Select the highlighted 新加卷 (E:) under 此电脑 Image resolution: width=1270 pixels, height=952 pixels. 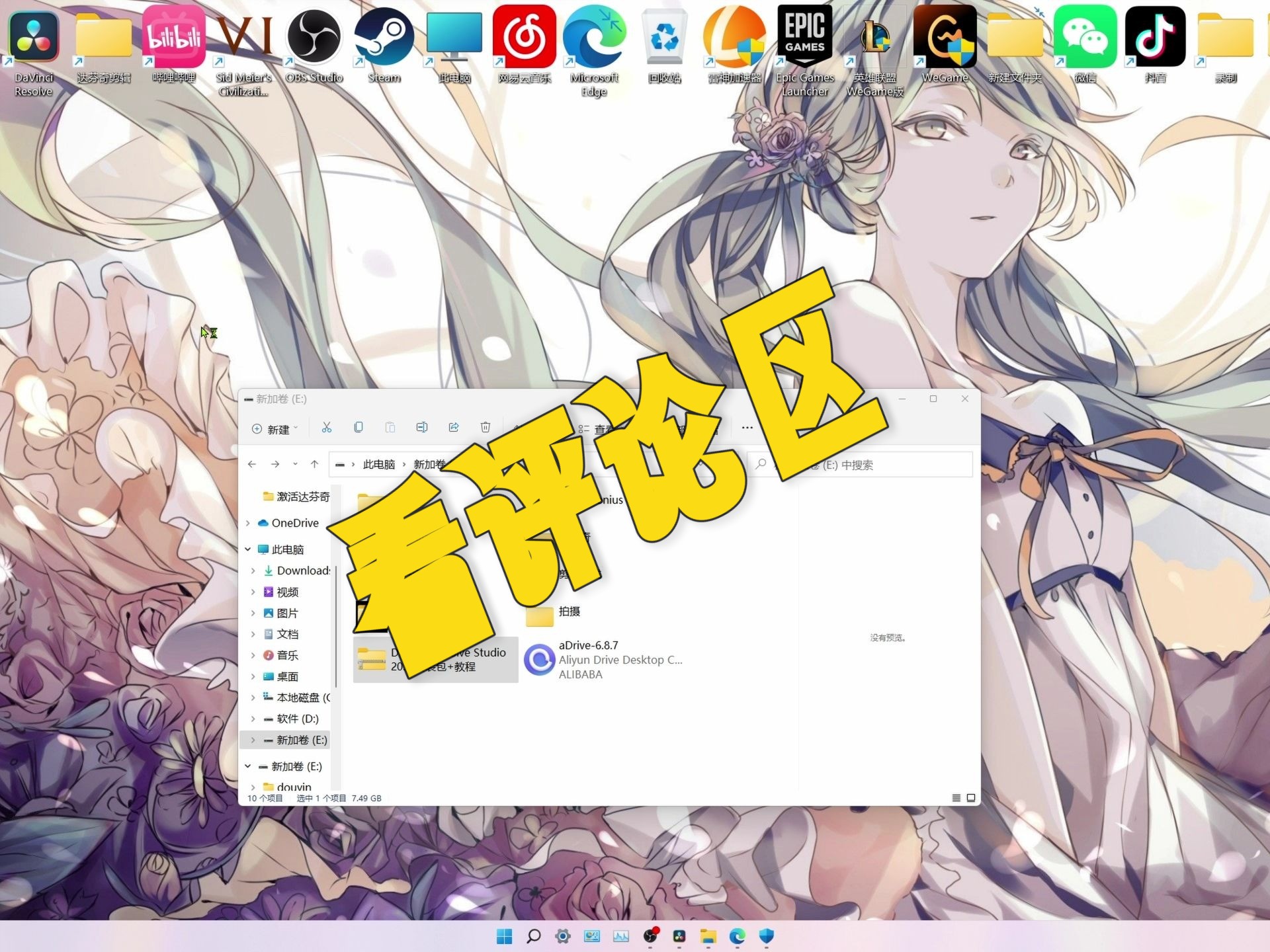pyautogui.click(x=286, y=740)
